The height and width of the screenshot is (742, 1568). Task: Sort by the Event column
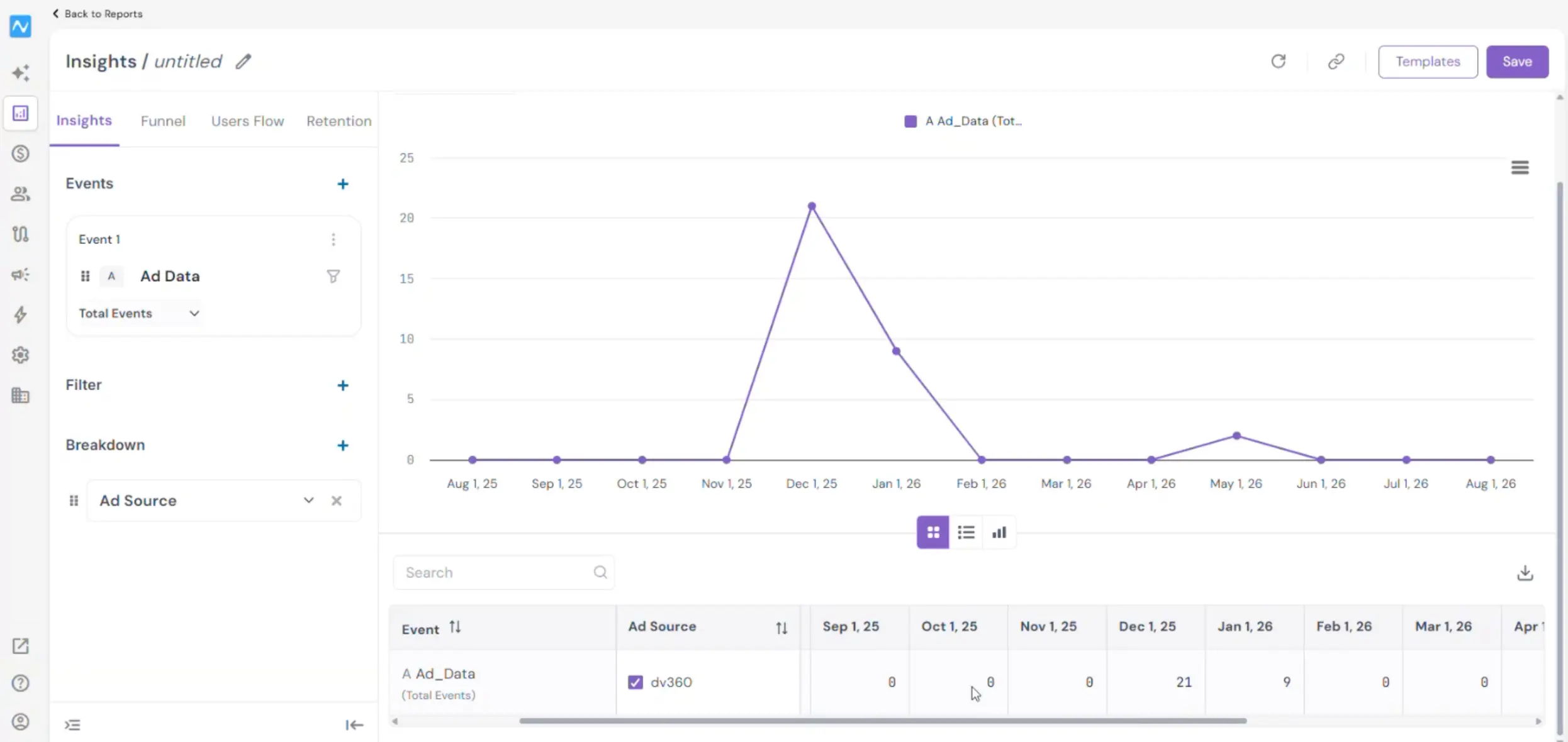click(x=455, y=628)
